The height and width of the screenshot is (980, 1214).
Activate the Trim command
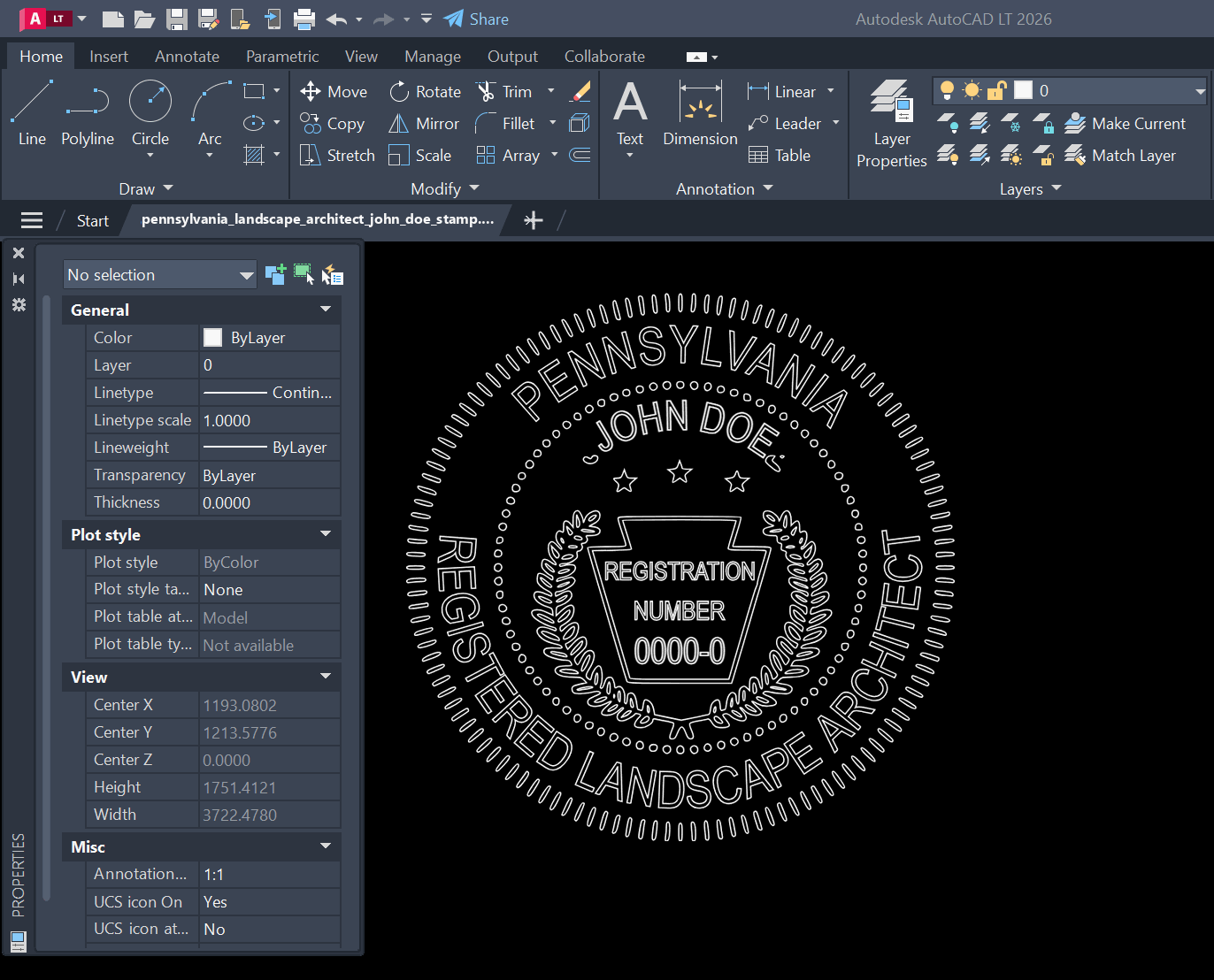(504, 91)
